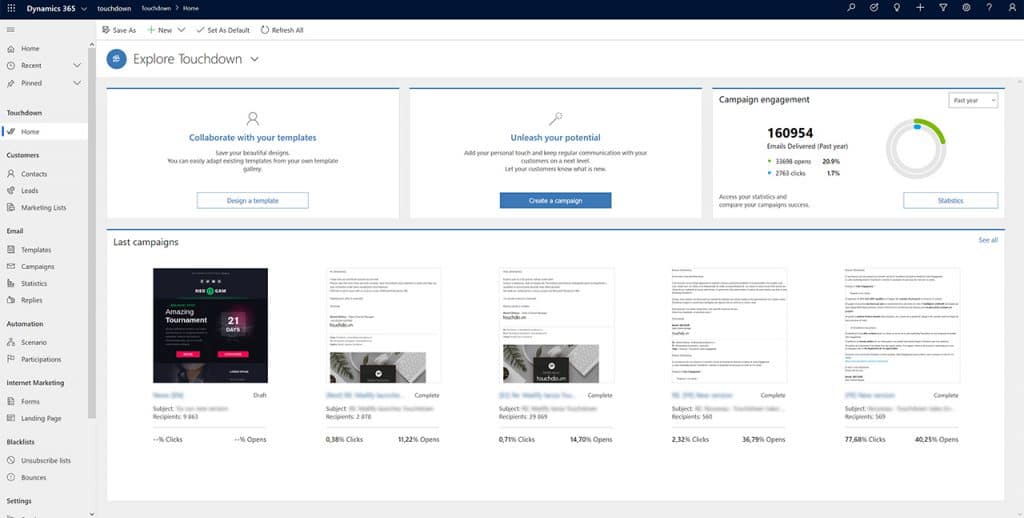Open the advanced find filter icon
This screenshot has width=1024, height=518.
pyautogui.click(x=943, y=8)
